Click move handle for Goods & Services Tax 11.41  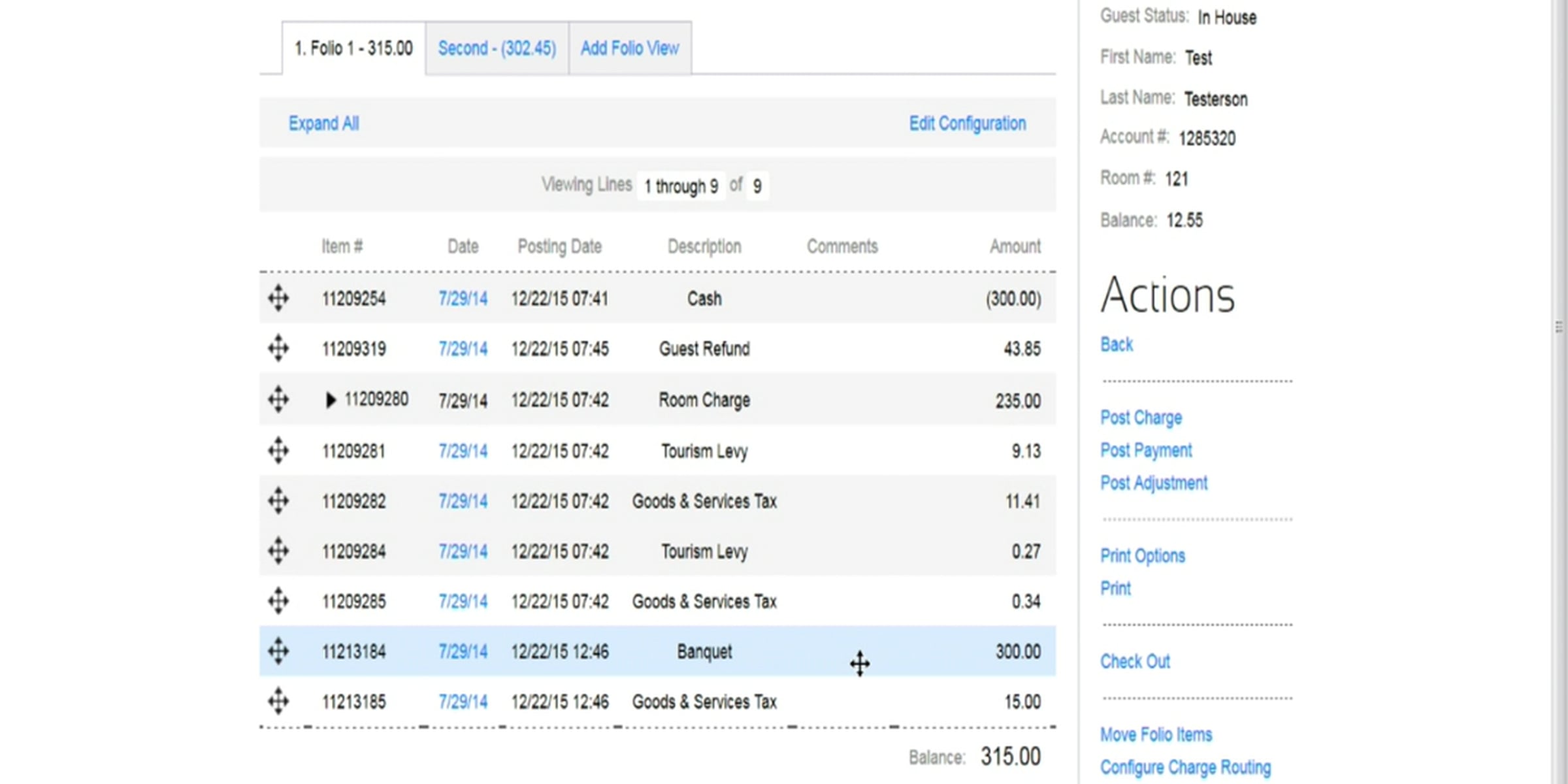[x=278, y=501]
